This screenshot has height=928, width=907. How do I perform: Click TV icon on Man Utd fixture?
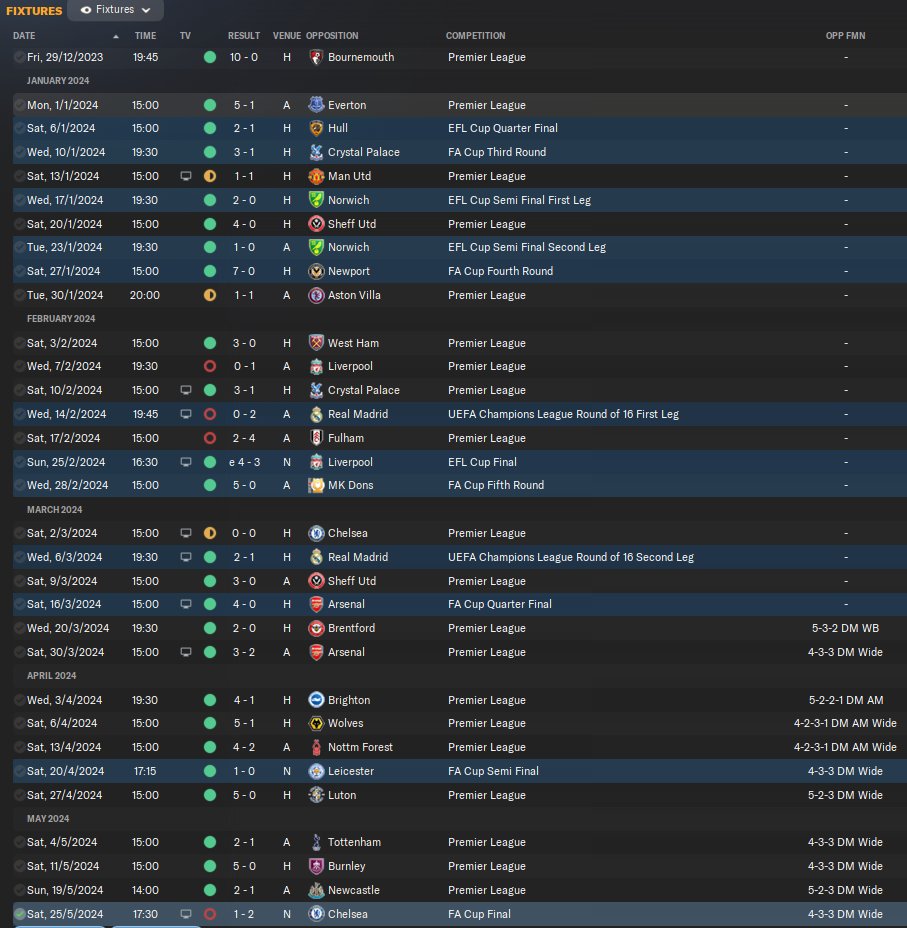[186, 176]
